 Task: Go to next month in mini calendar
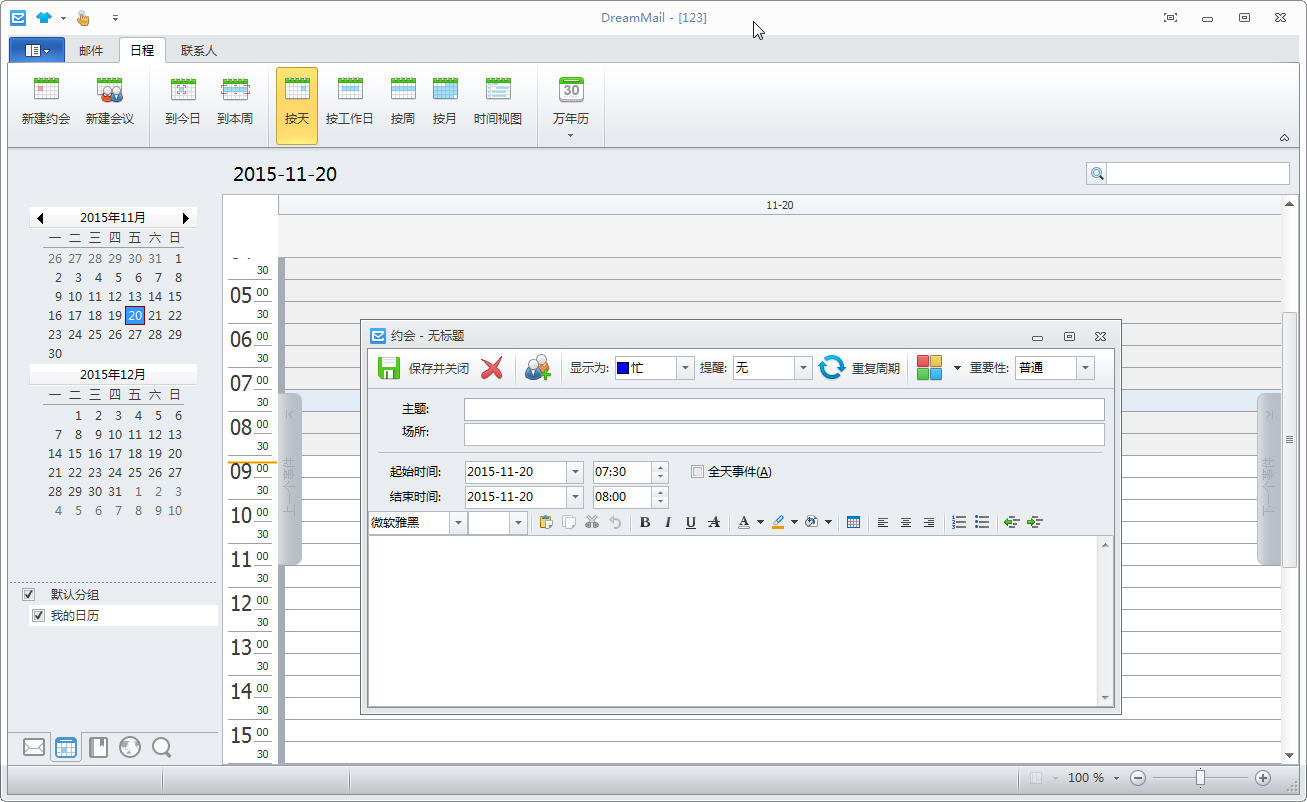pos(186,217)
